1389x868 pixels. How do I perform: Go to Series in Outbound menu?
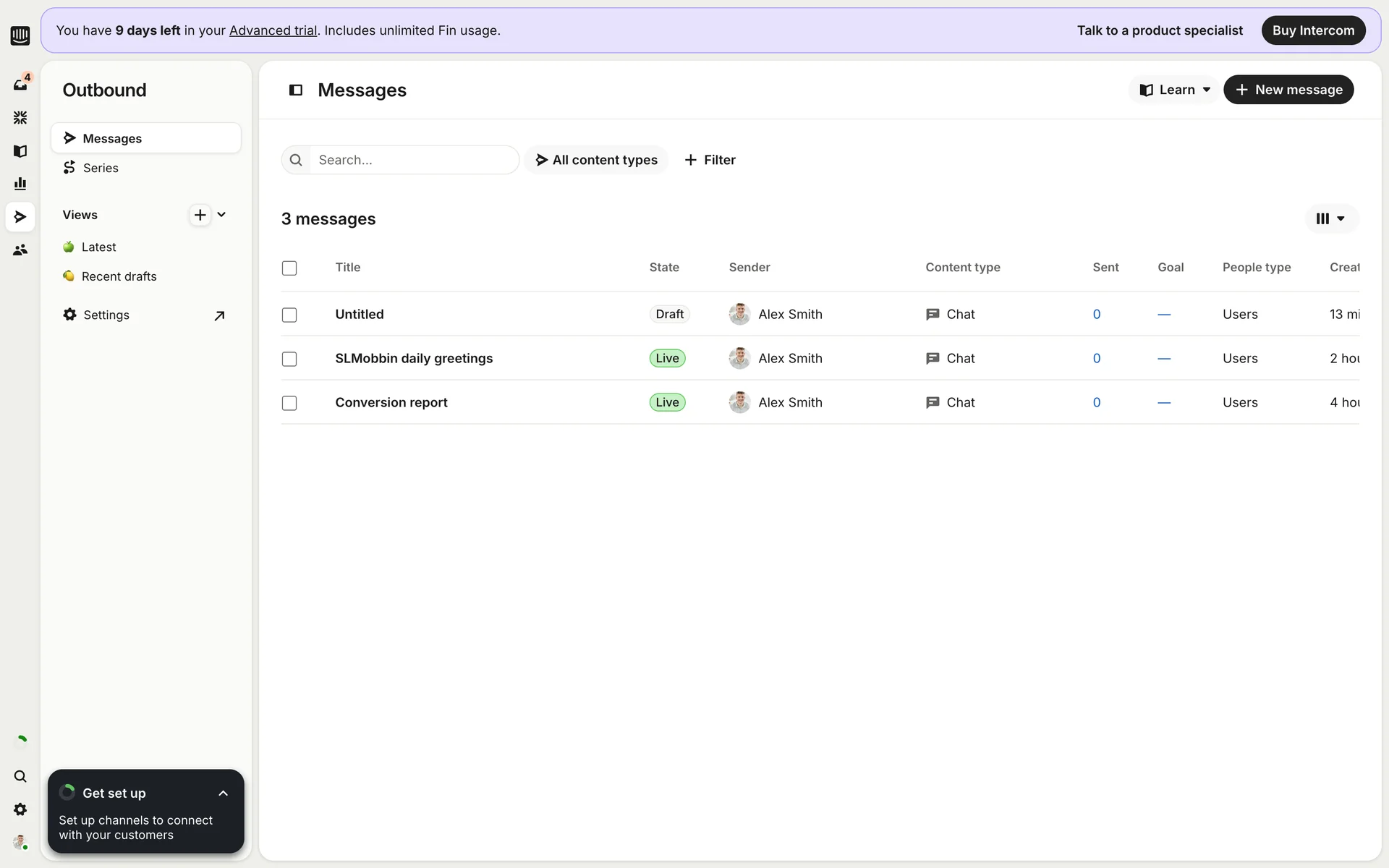pyautogui.click(x=101, y=168)
